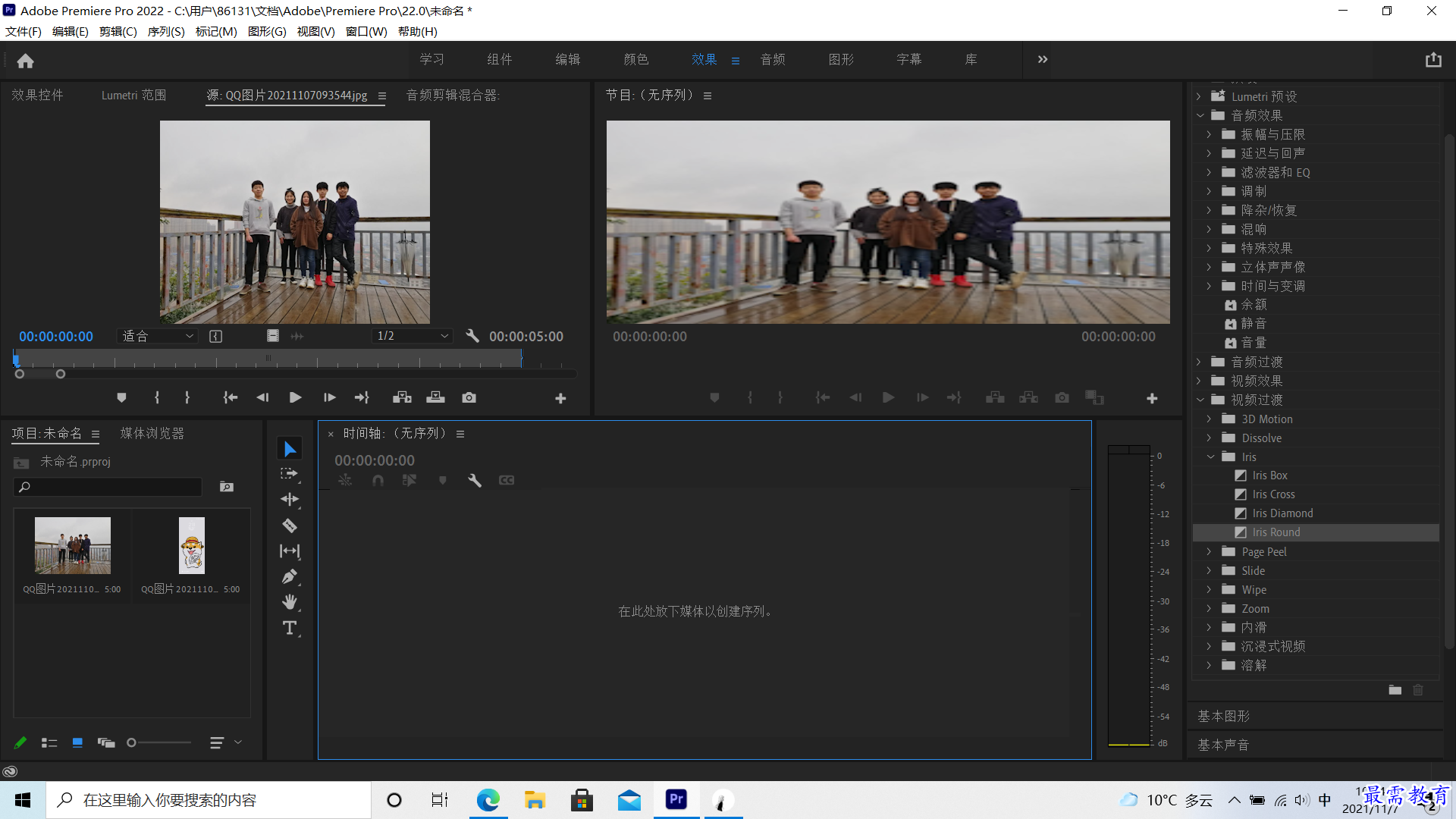Collapse the Iris folder

[x=1210, y=457]
